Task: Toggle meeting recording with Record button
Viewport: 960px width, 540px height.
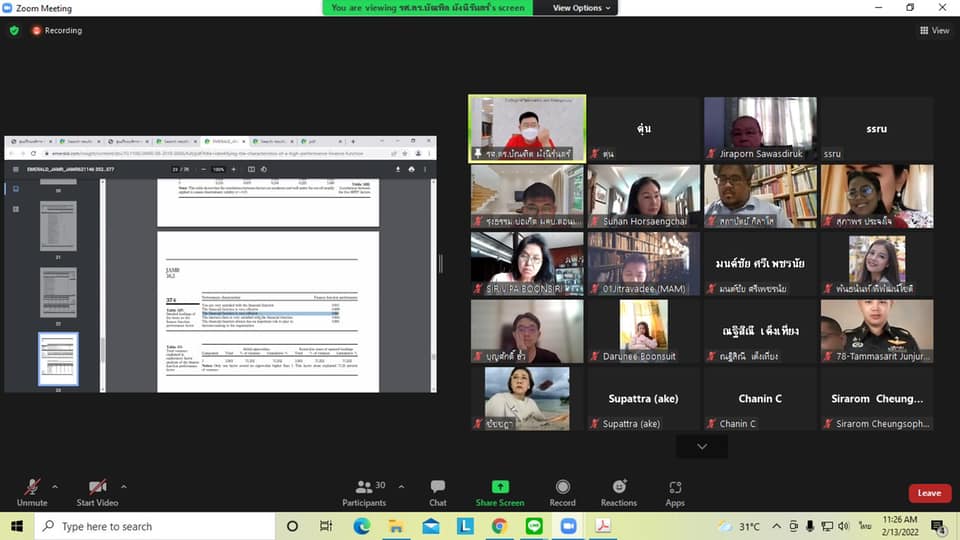Action: 563,492
